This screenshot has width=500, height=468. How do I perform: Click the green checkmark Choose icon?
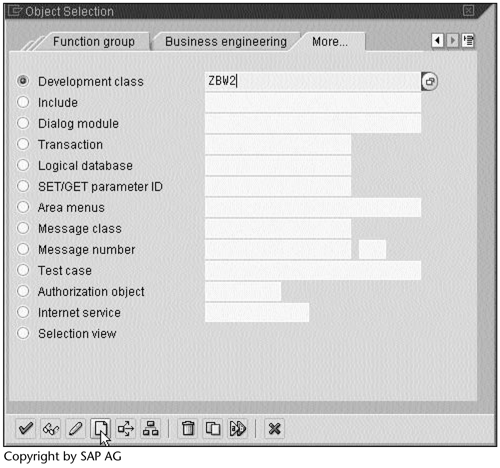pyautogui.click(x=26, y=428)
